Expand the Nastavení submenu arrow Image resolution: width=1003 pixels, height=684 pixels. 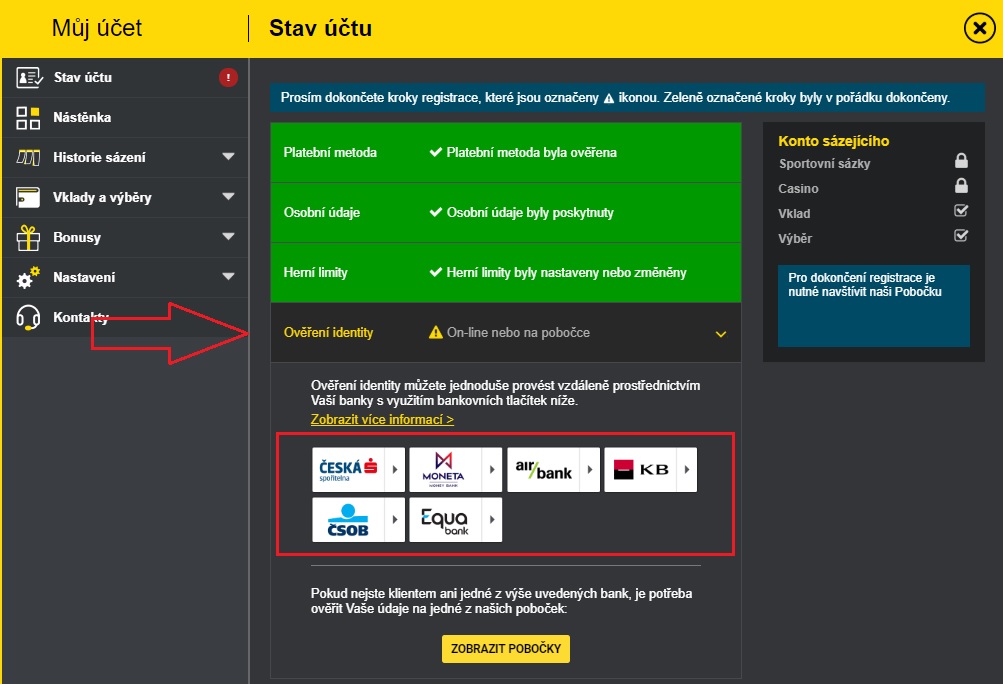228,276
